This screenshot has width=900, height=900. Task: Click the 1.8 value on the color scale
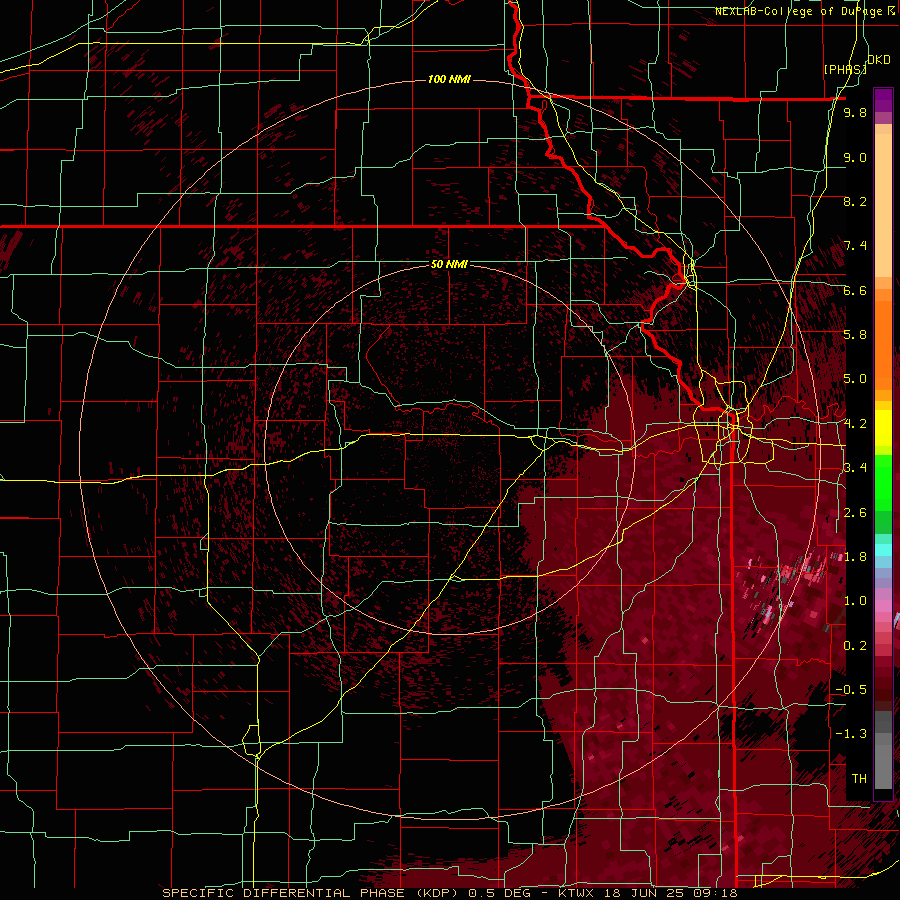(x=855, y=557)
